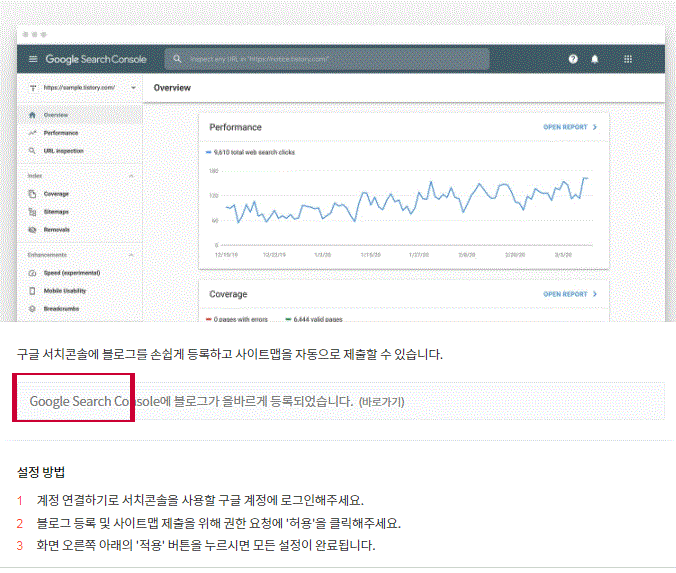676x573 pixels.
Task: Open the Performance report chevron
Action: 595,127
